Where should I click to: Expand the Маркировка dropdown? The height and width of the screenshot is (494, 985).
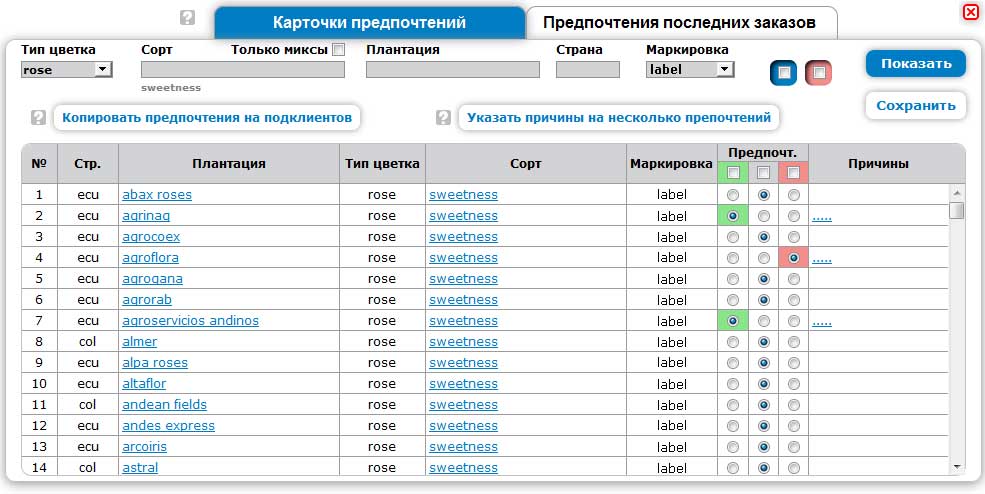[725, 70]
